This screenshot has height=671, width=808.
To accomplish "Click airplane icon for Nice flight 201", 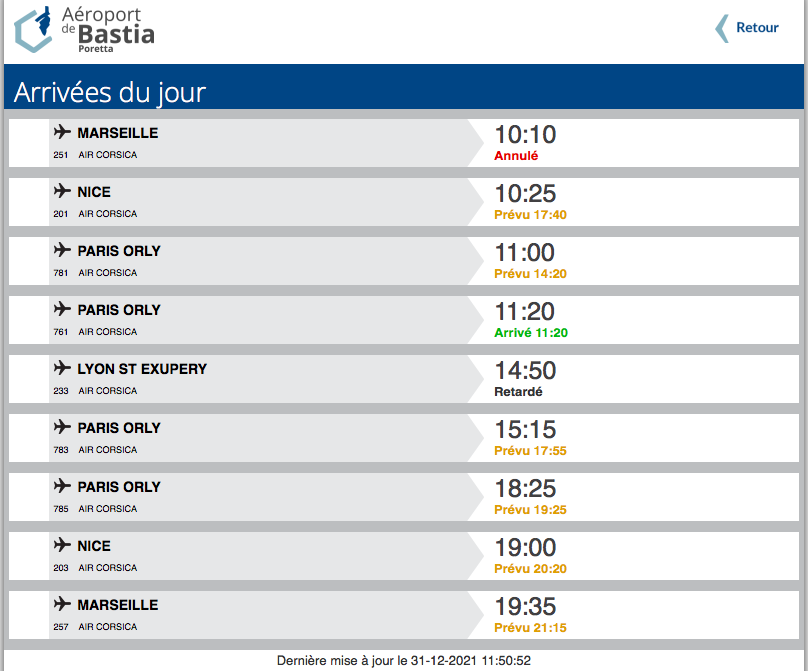I will pyautogui.click(x=62, y=191).
